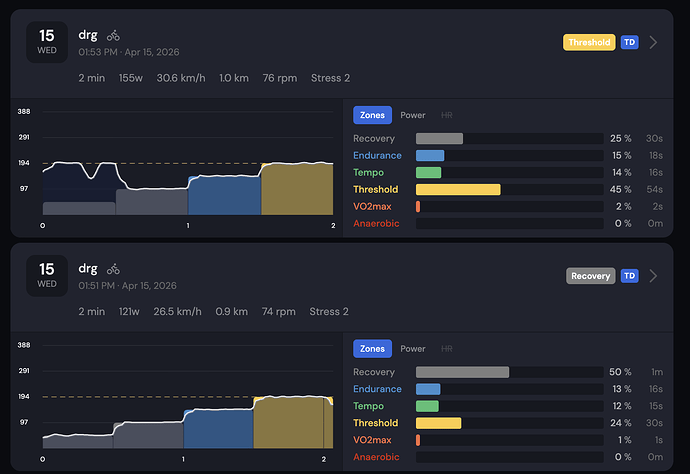The width and height of the screenshot is (690, 474).
Task: Select the Zones tab in the first card
Action: 372,115
